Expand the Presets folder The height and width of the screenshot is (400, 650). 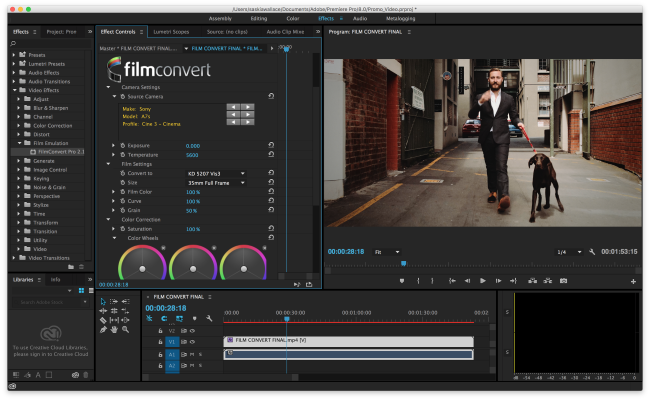coord(14,55)
